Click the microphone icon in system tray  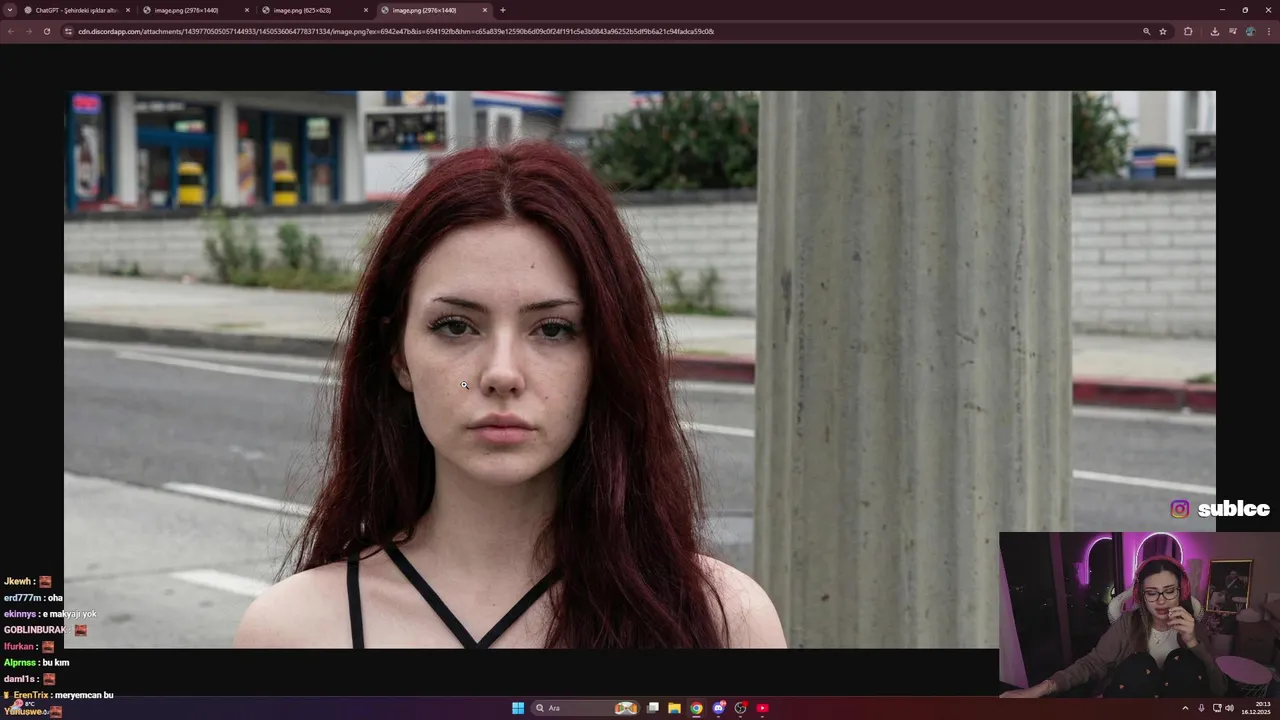[1201, 708]
